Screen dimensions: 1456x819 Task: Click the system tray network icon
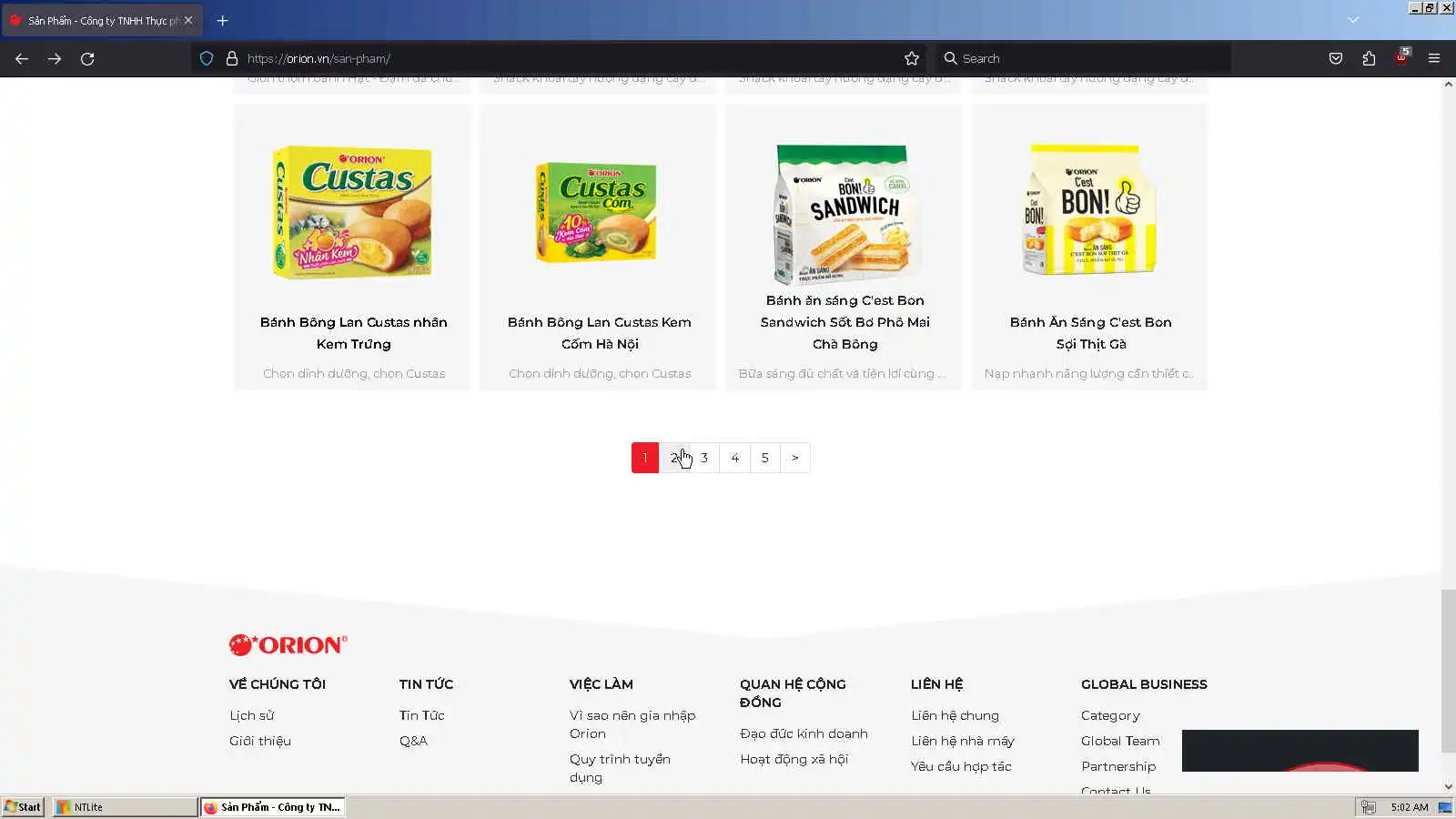(x=1368, y=807)
